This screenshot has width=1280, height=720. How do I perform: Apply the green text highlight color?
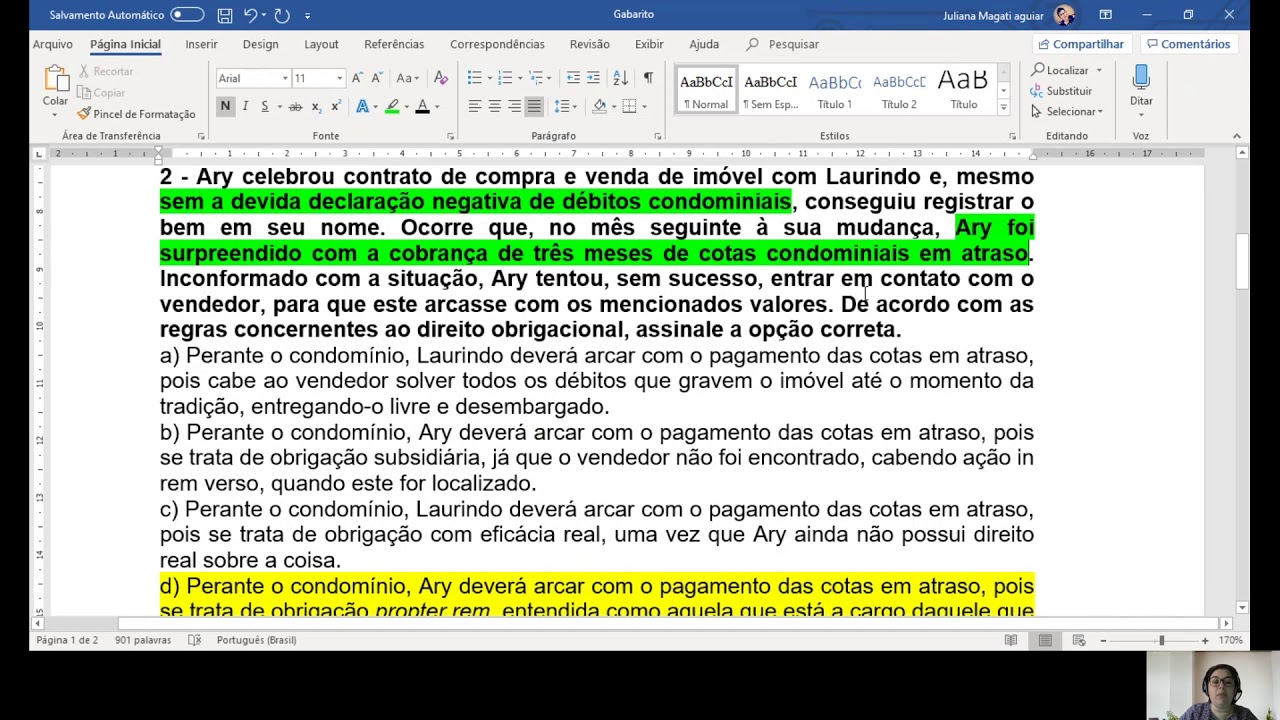392,106
